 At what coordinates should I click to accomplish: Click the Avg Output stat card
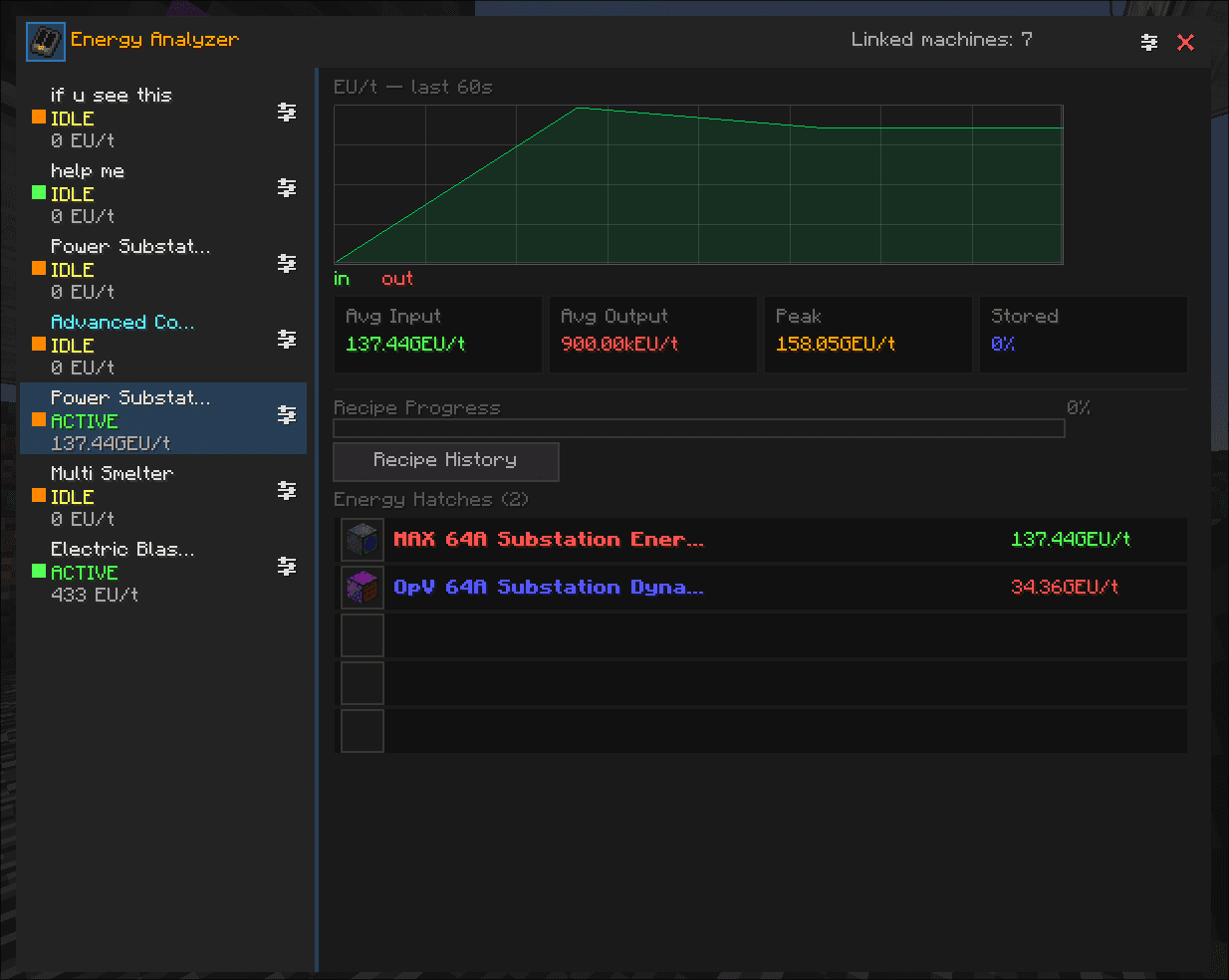652,335
